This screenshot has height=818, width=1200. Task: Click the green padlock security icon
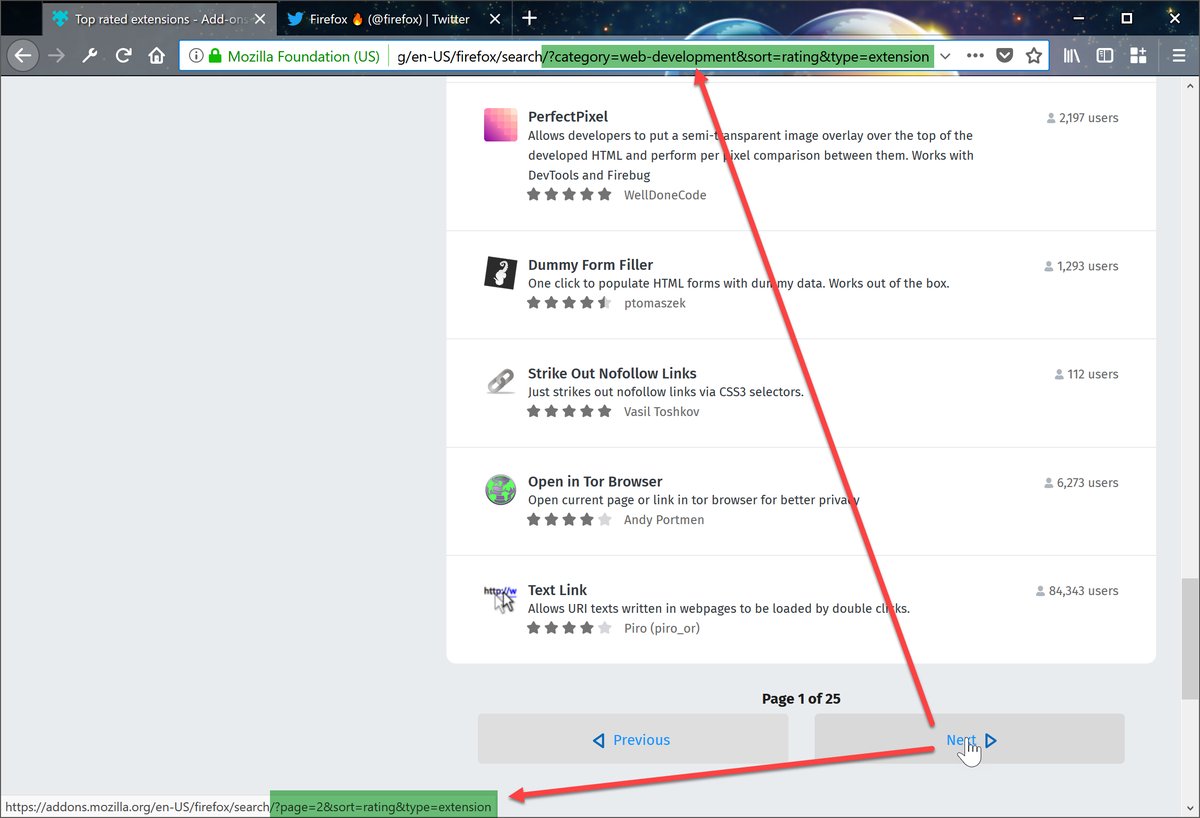coord(215,56)
